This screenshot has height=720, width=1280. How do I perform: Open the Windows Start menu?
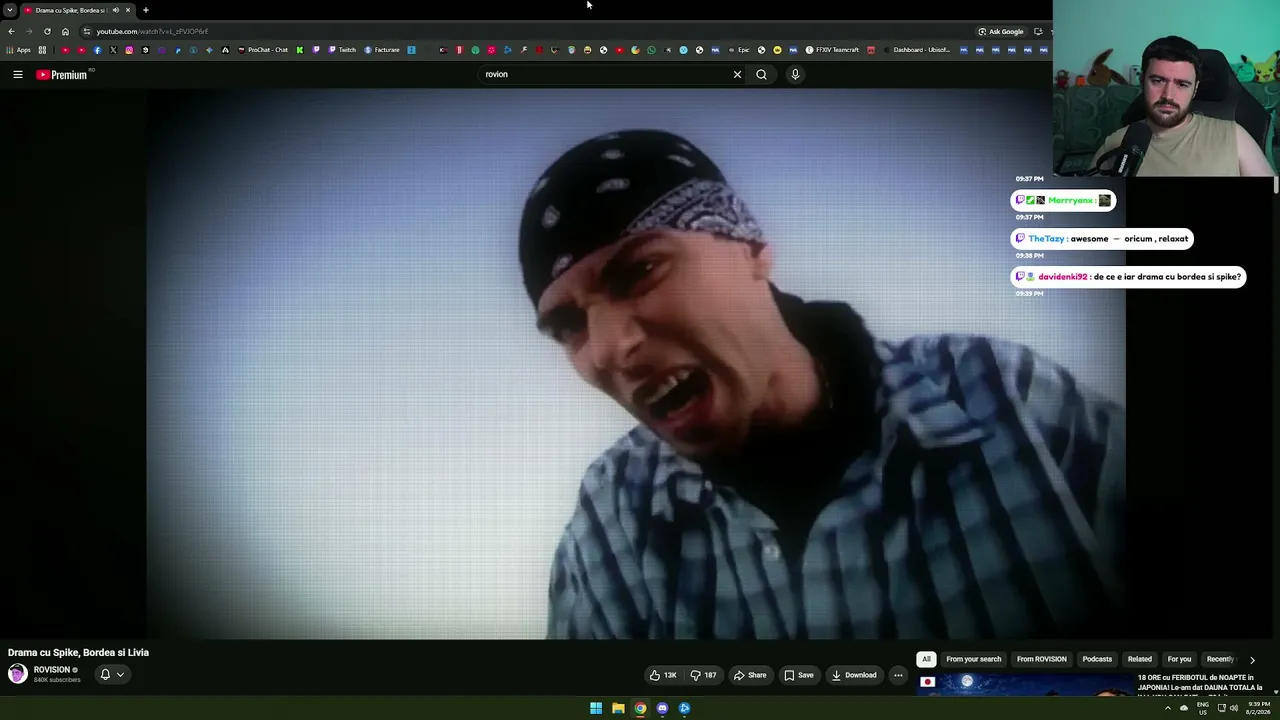tap(596, 708)
